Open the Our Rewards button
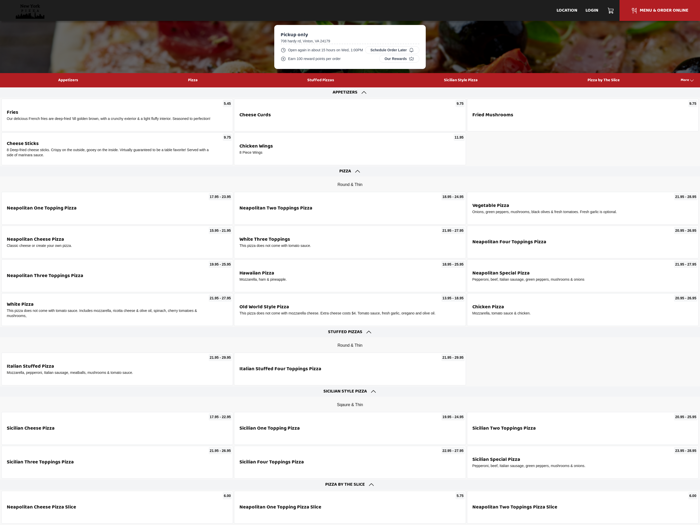The width and height of the screenshot is (700, 525). 399,59
